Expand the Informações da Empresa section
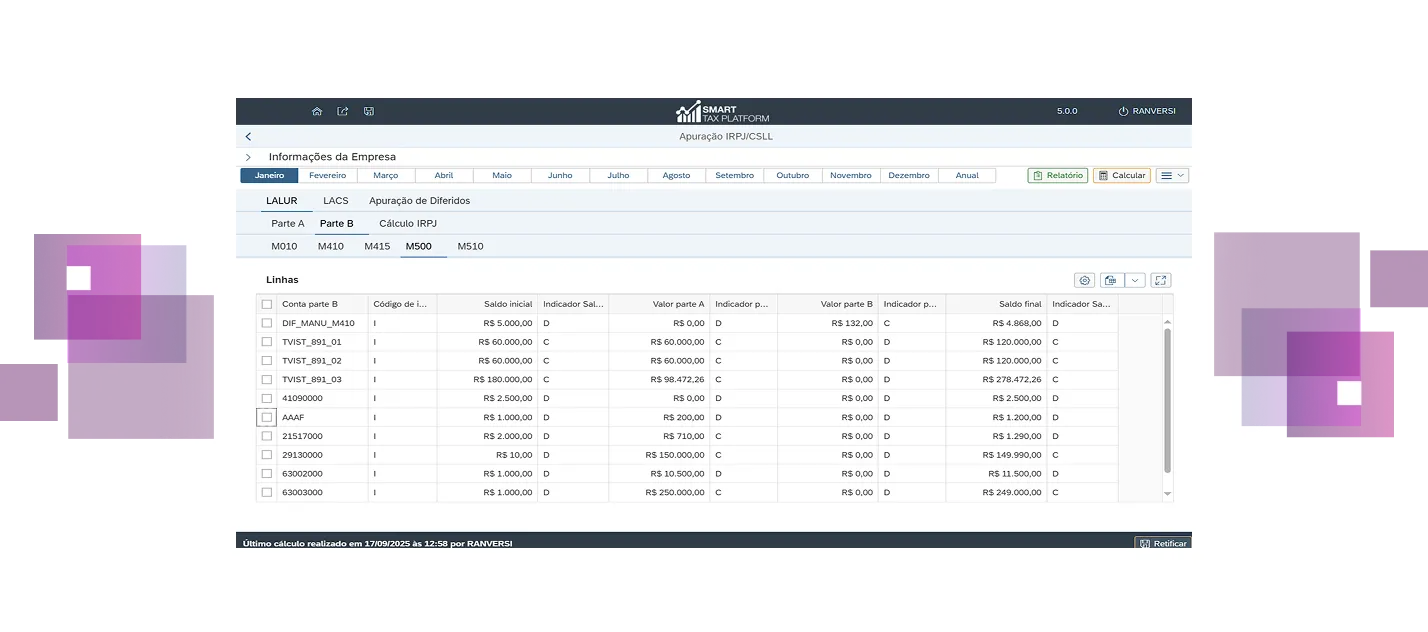 point(247,157)
